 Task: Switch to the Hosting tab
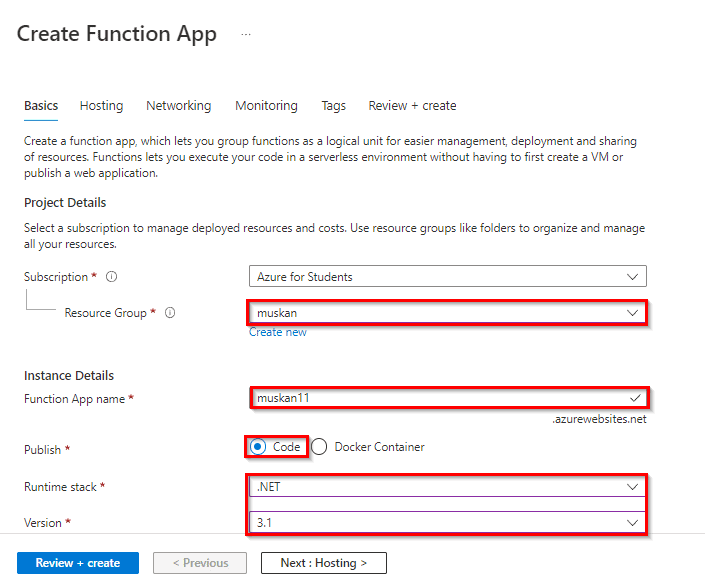click(101, 106)
